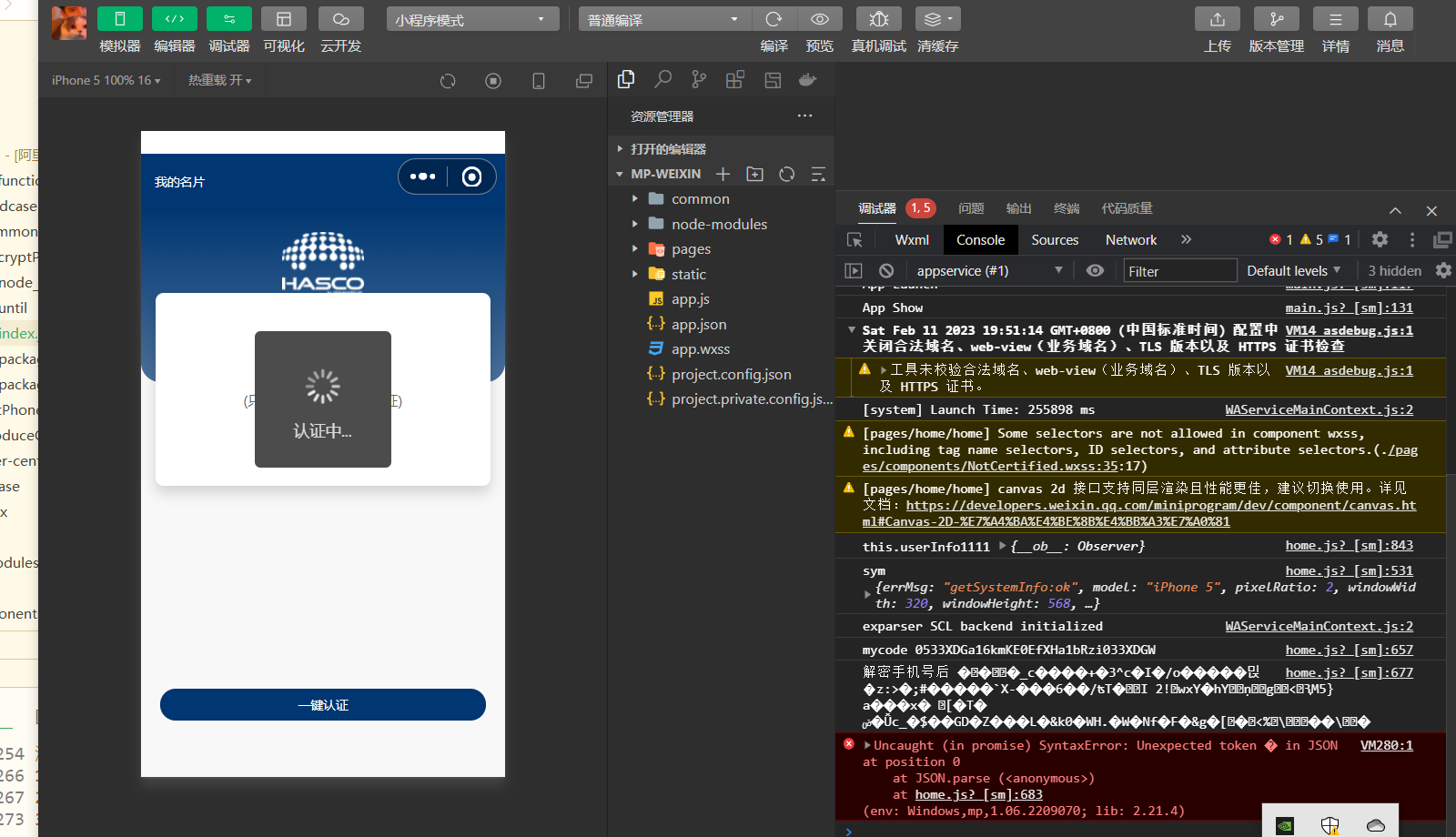Open preview with the eye icon above 预览
The height and width of the screenshot is (837, 1456).
819,19
